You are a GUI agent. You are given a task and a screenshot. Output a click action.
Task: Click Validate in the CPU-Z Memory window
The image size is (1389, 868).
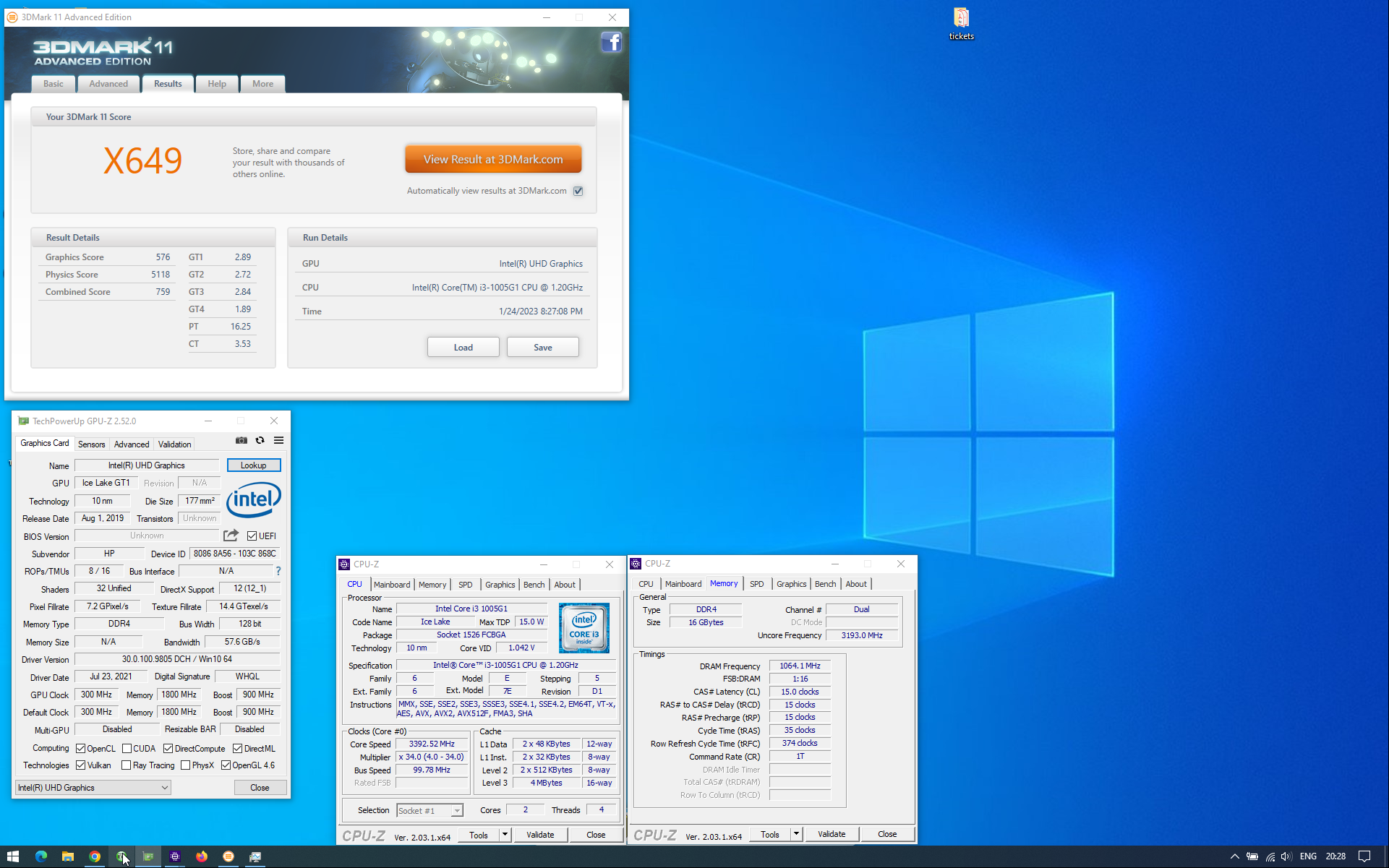832,834
